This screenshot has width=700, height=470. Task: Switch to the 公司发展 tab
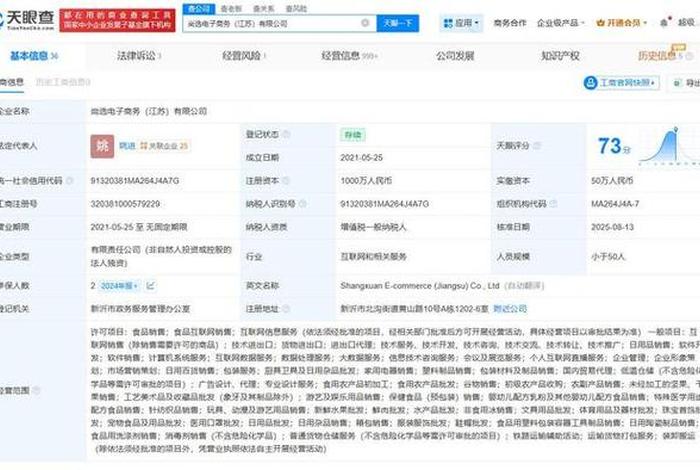(455, 56)
